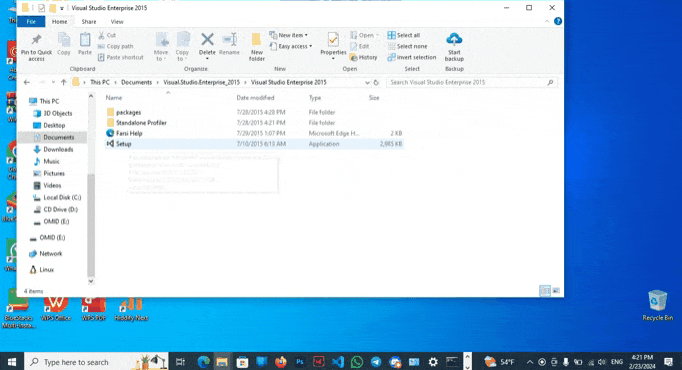The height and width of the screenshot is (370, 682).
Task: Delete the selected file via red X
Action: 207,40
